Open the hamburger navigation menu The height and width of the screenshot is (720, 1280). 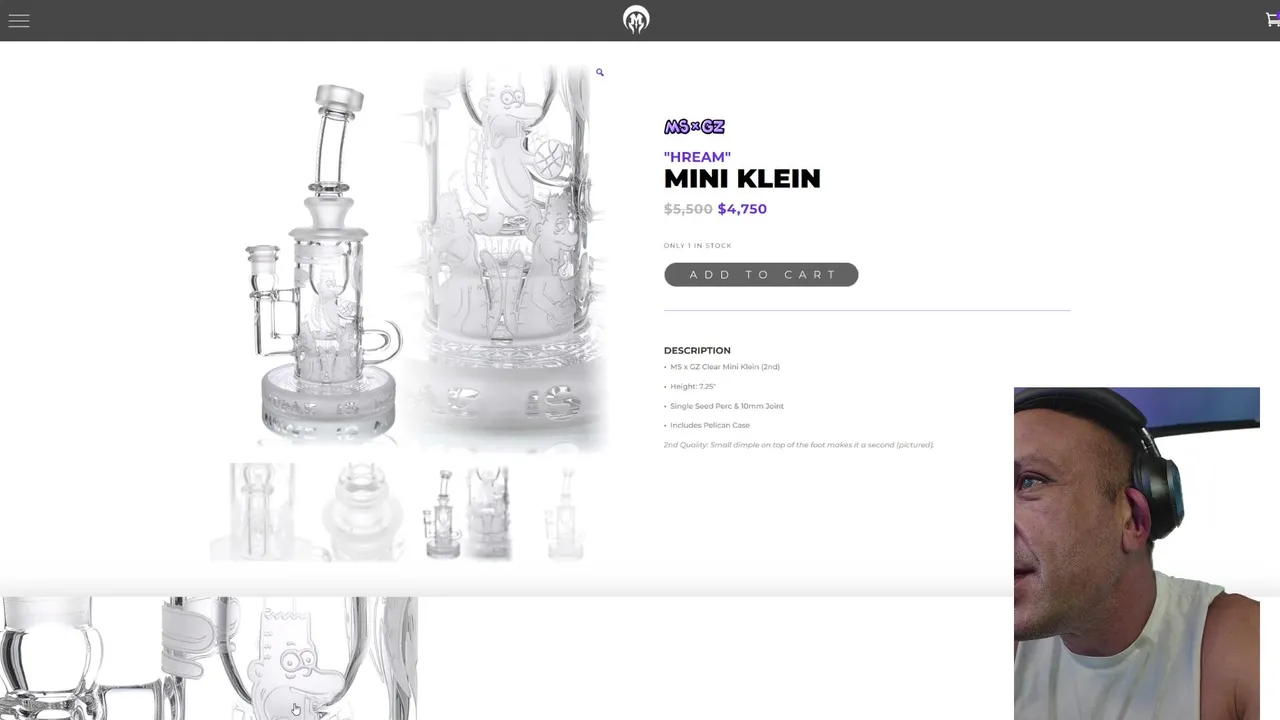coord(19,20)
